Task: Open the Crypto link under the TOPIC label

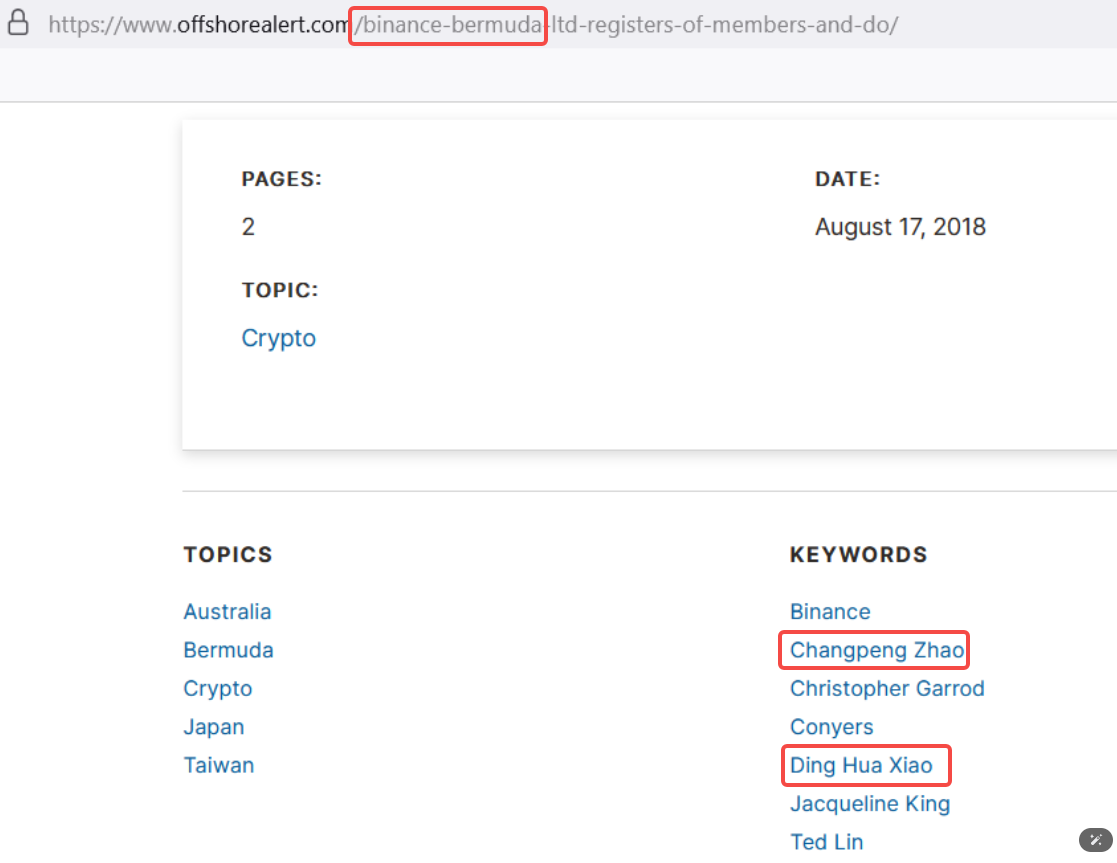Action: (x=278, y=338)
